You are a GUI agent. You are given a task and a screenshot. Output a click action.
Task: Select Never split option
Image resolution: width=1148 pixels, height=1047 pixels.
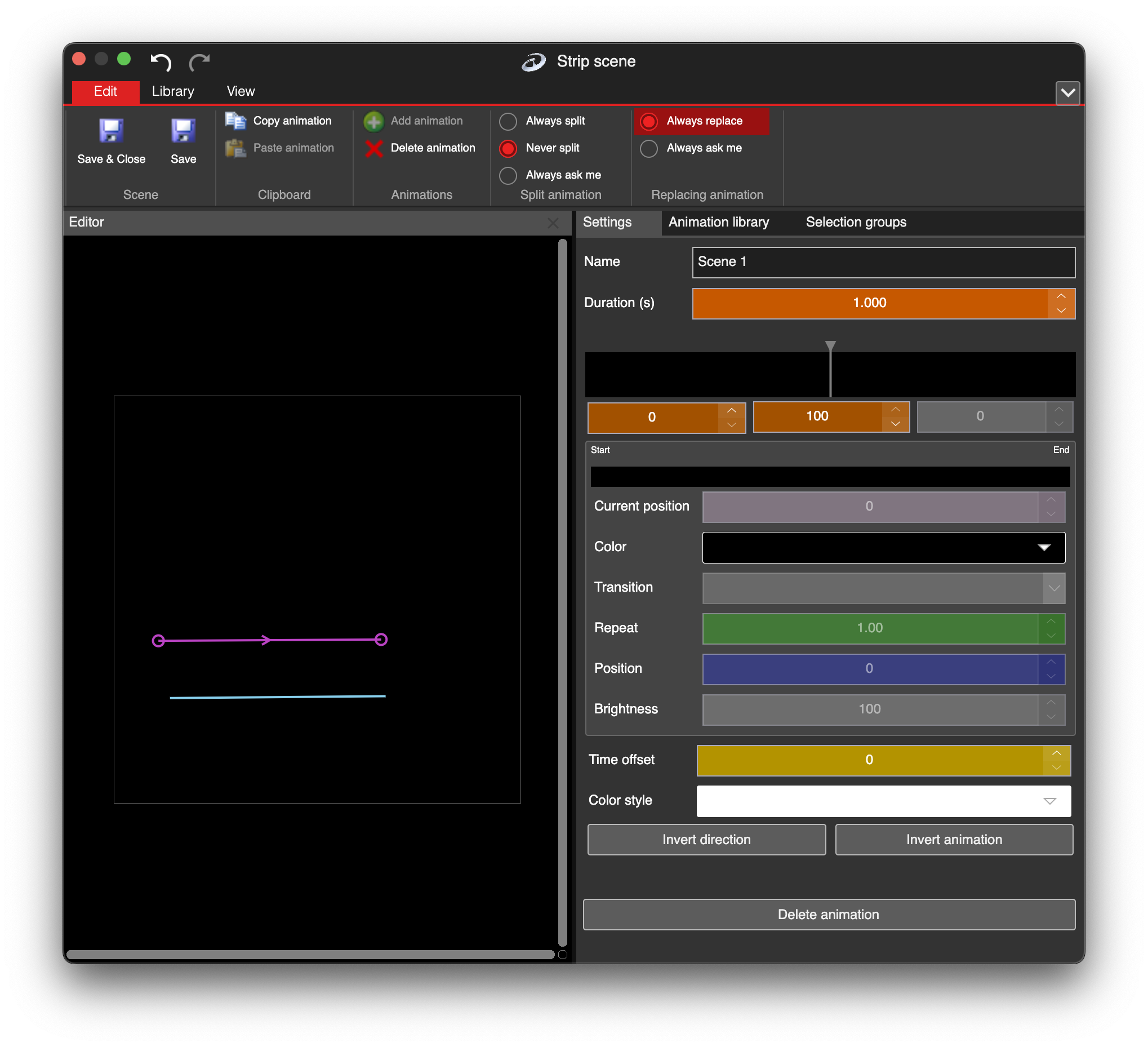[508, 149]
